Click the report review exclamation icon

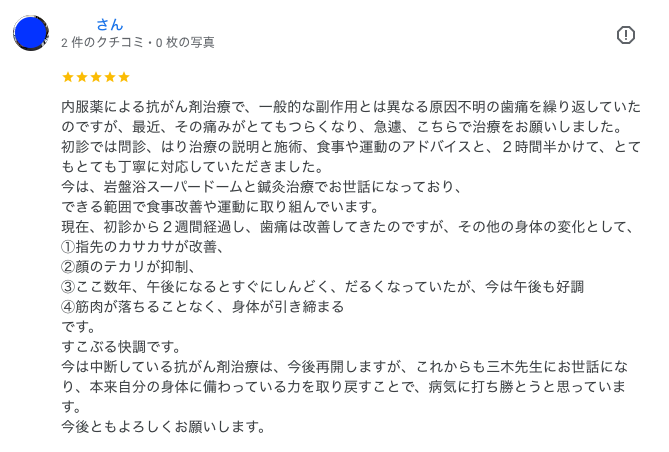(626, 35)
